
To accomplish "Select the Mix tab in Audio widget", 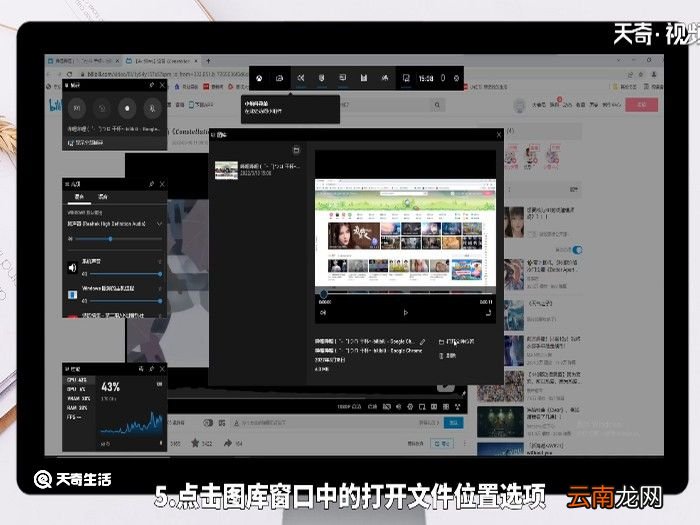I will tap(79, 196).
